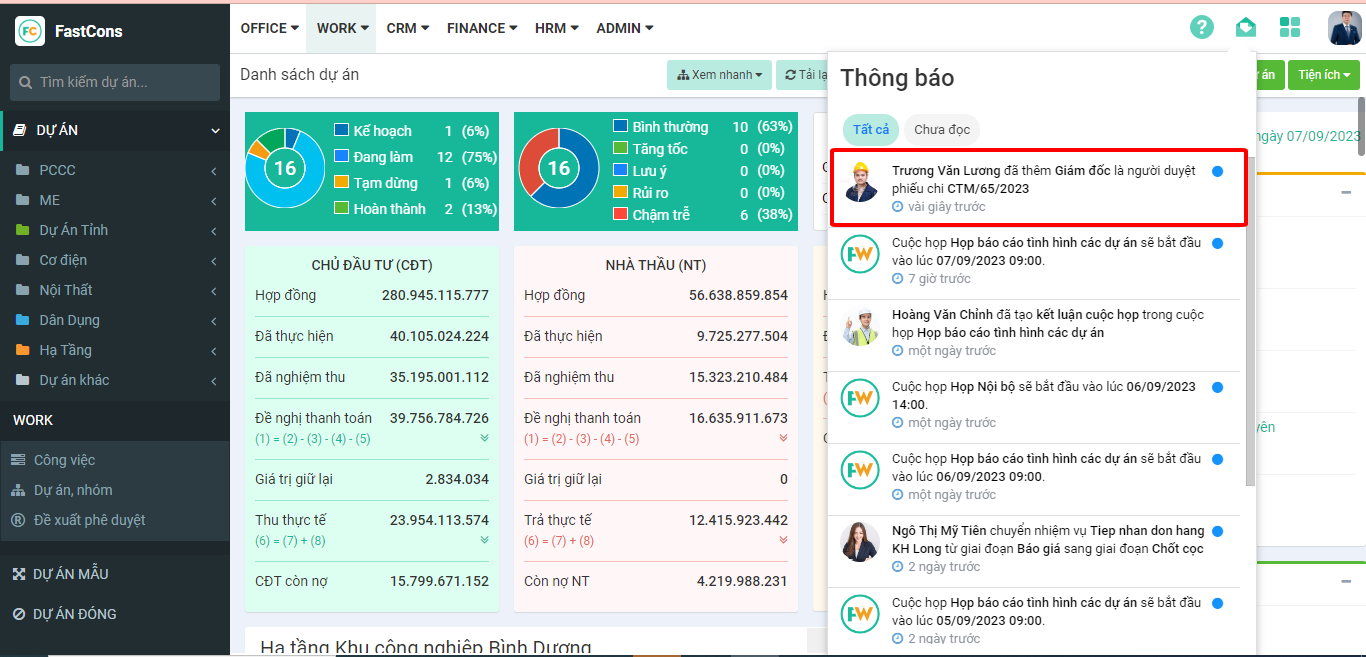The width and height of the screenshot is (1366, 657).
Task: Toggle unread dot on Ngô Thị Mỹ Tiên notification
Action: click(1217, 532)
